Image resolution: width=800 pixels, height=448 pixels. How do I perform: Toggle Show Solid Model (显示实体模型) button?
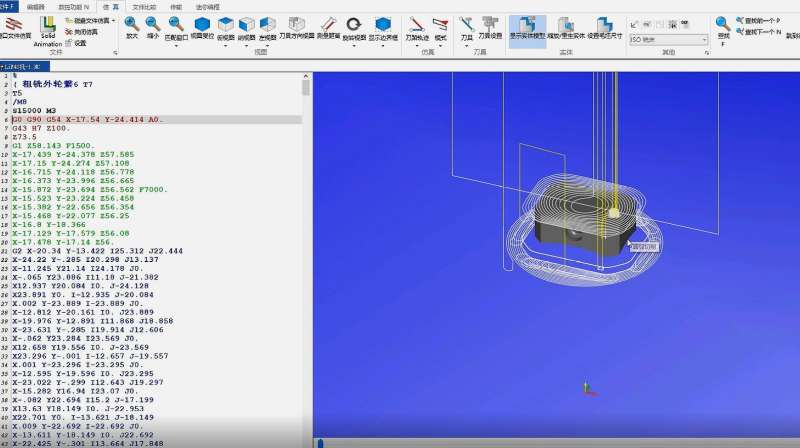point(526,26)
